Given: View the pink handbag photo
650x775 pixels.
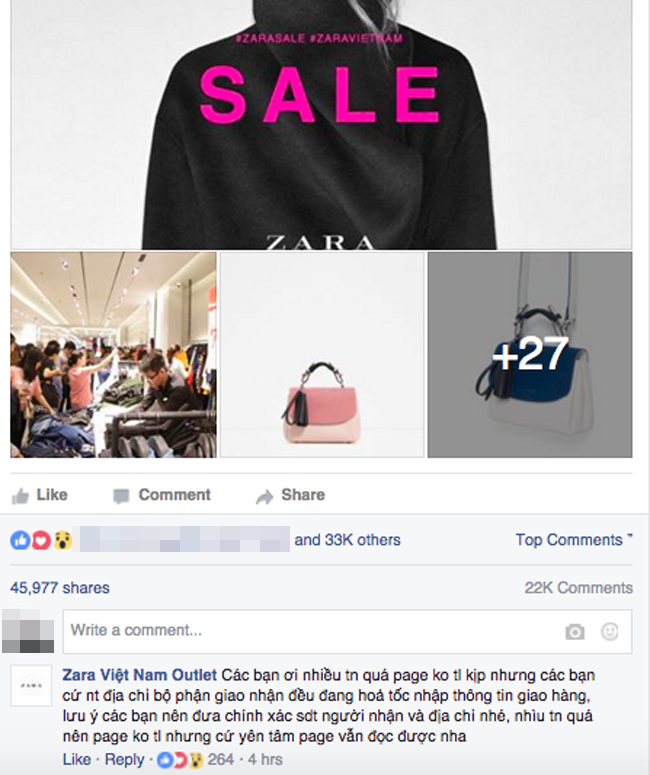Looking at the screenshot, I should point(322,354).
